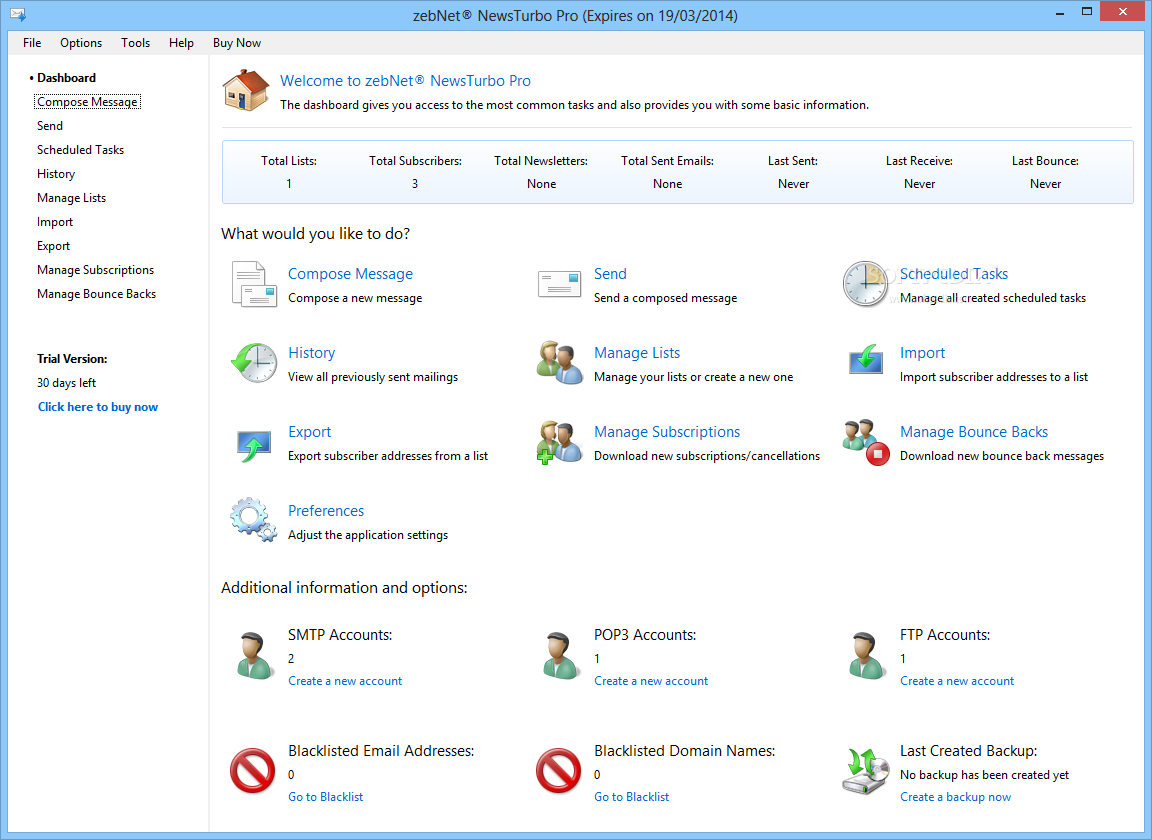Open the Options menu
Image resolution: width=1152 pixels, height=840 pixels.
pyautogui.click(x=81, y=43)
